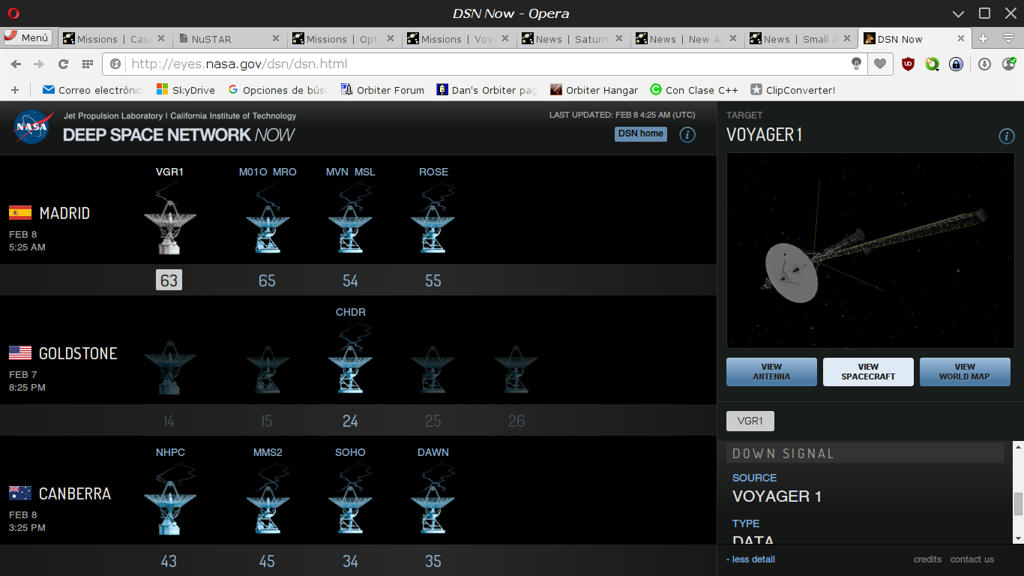Click View Spacecraft button
This screenshot has height=576, width=1024.
(x=868, y=372)
